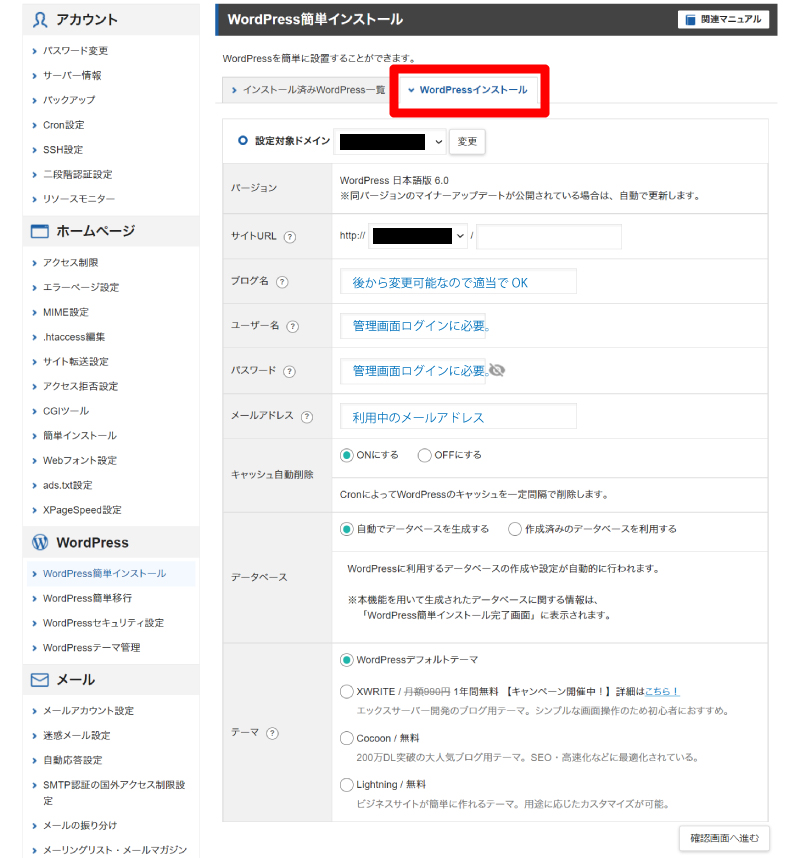Screen dimensions: 800x858
Task: Click 確認画面へ進む button
Action: point(724,838)
